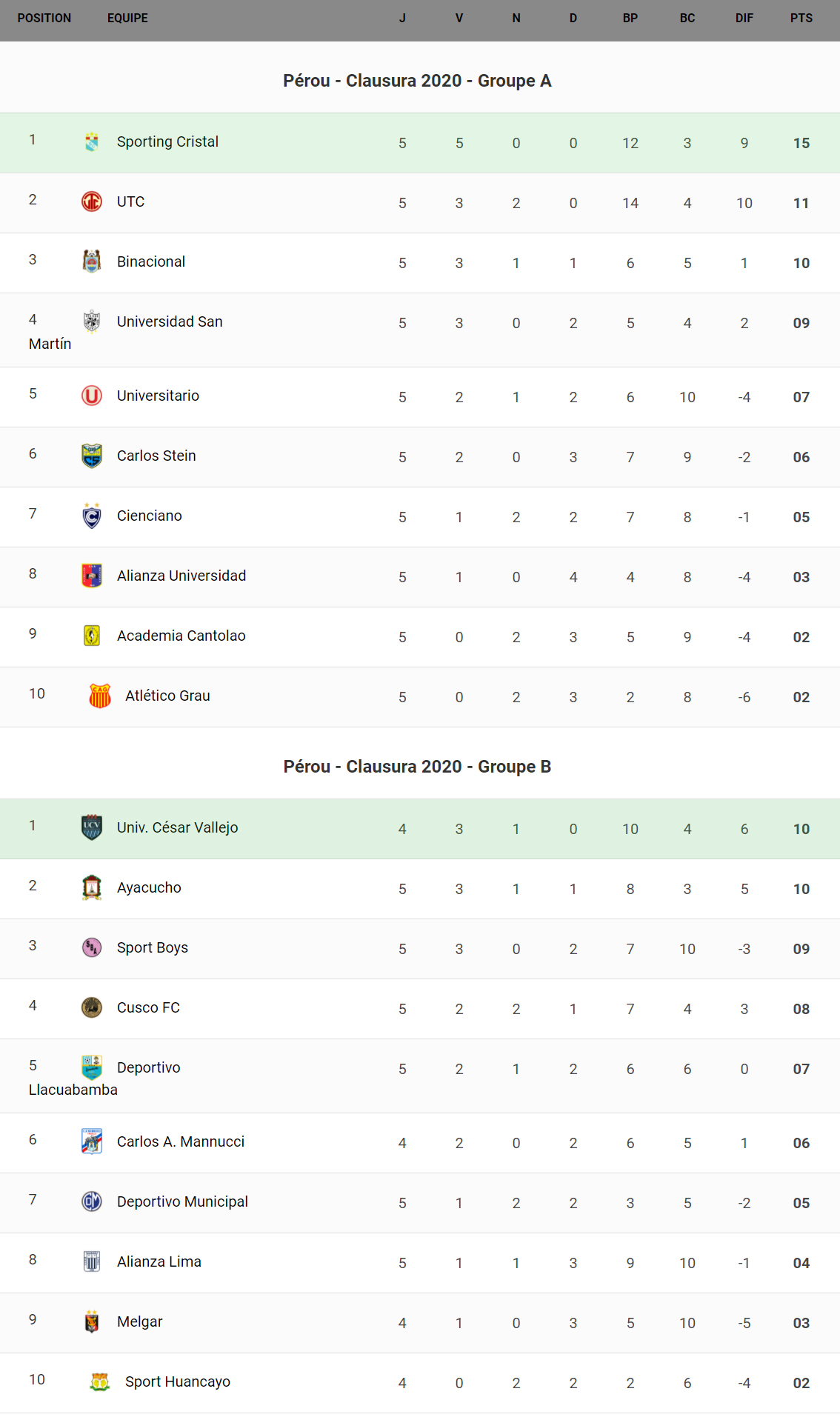Click the Atlético Grau striped crest
The image size is (840, 1420).
pyautogui.click(x=100, y=696)
